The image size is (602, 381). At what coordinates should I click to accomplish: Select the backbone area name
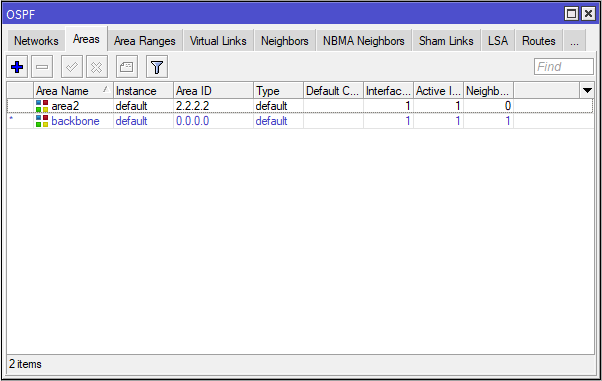click(x=75, y=121)
